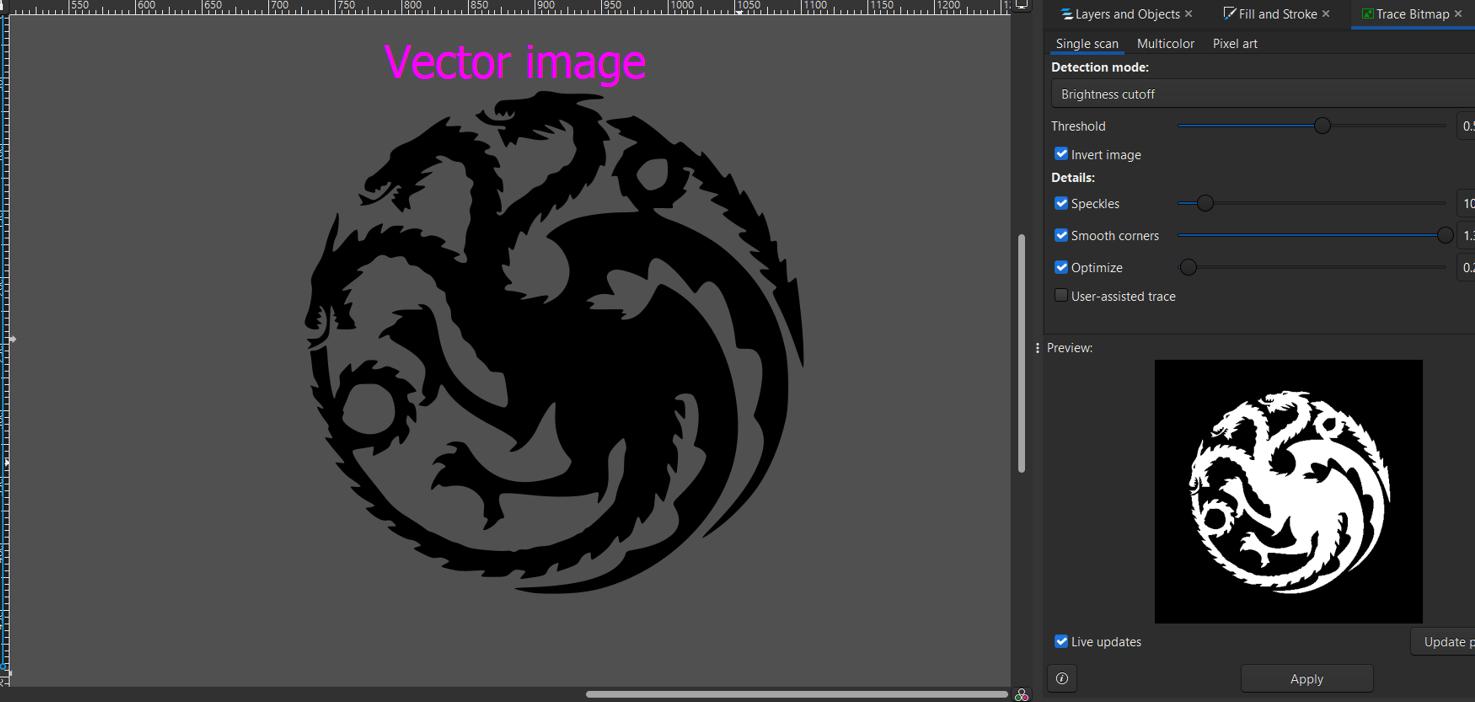Click the Smooth corners value field
Screen dimensions: 1475x702
tap(1466, 235)
